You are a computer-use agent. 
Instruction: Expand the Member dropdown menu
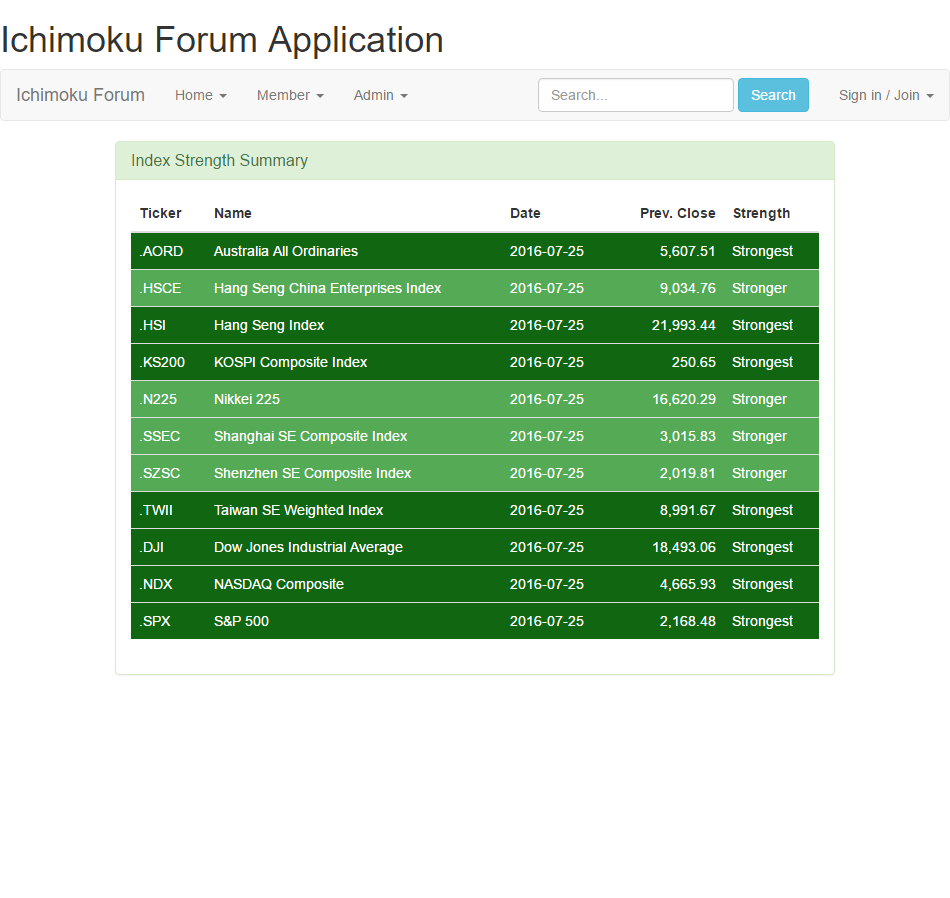290,95
